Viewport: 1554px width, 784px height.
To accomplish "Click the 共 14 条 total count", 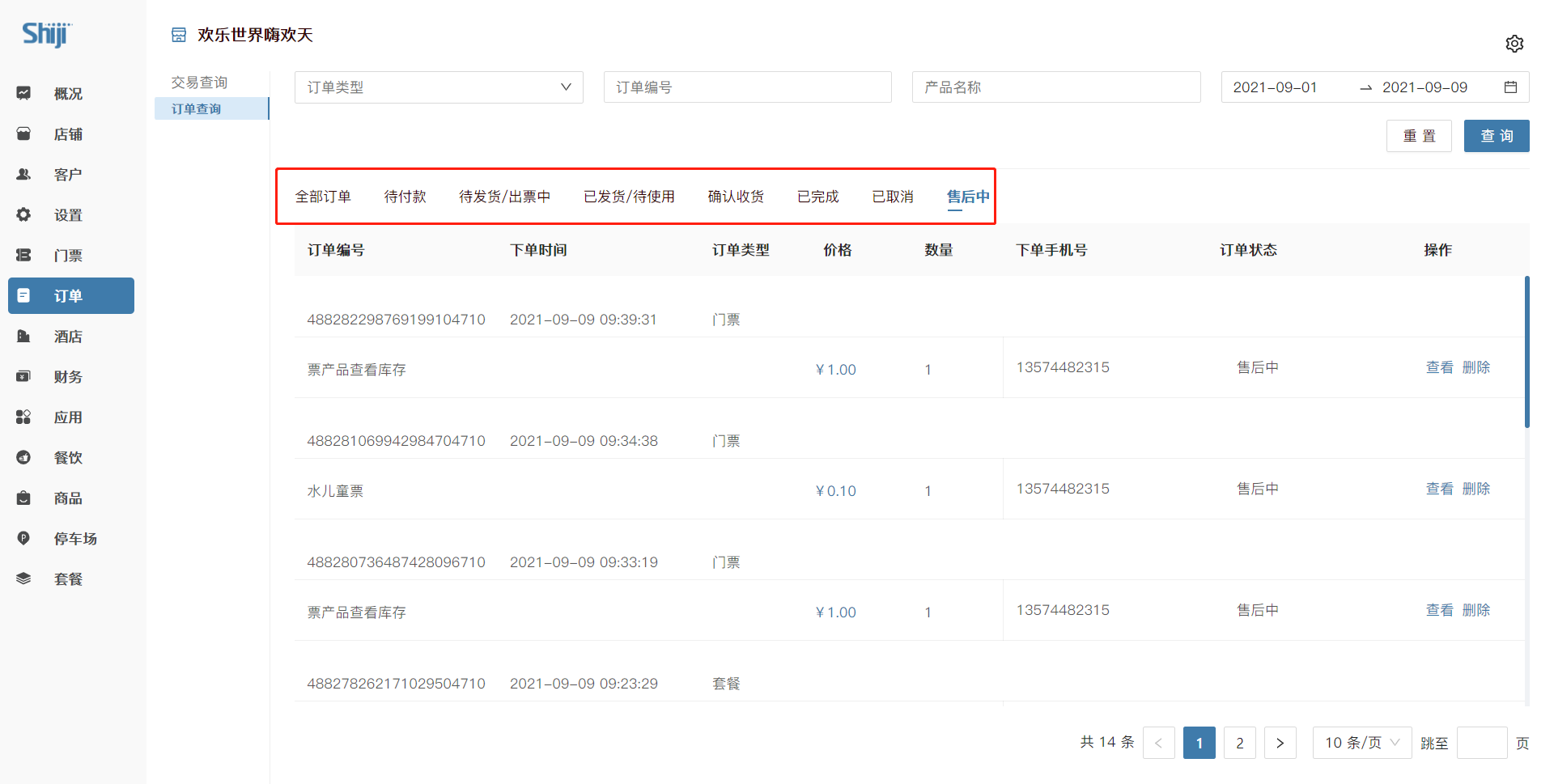I will tap(1107, 742).
